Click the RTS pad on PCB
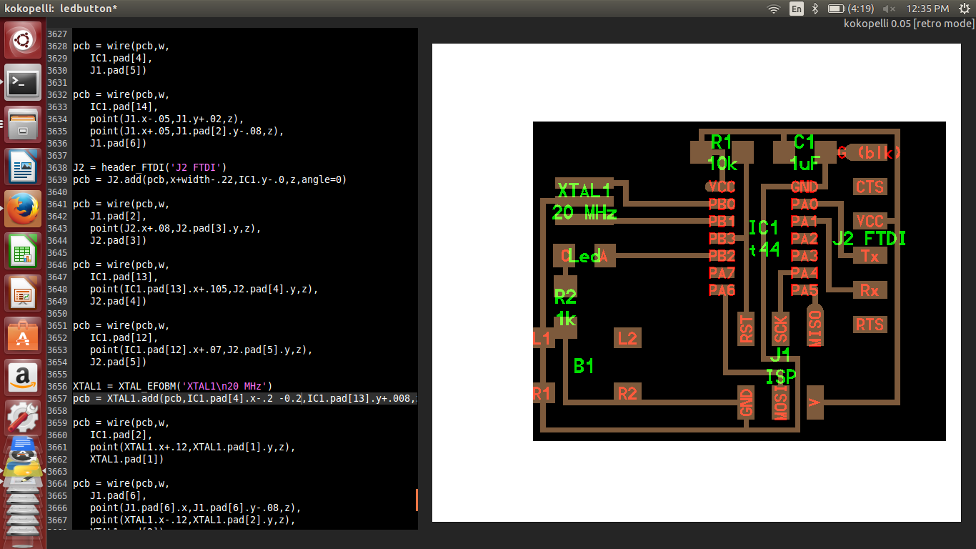Screen dimensions: 976x549 (870, 324)
